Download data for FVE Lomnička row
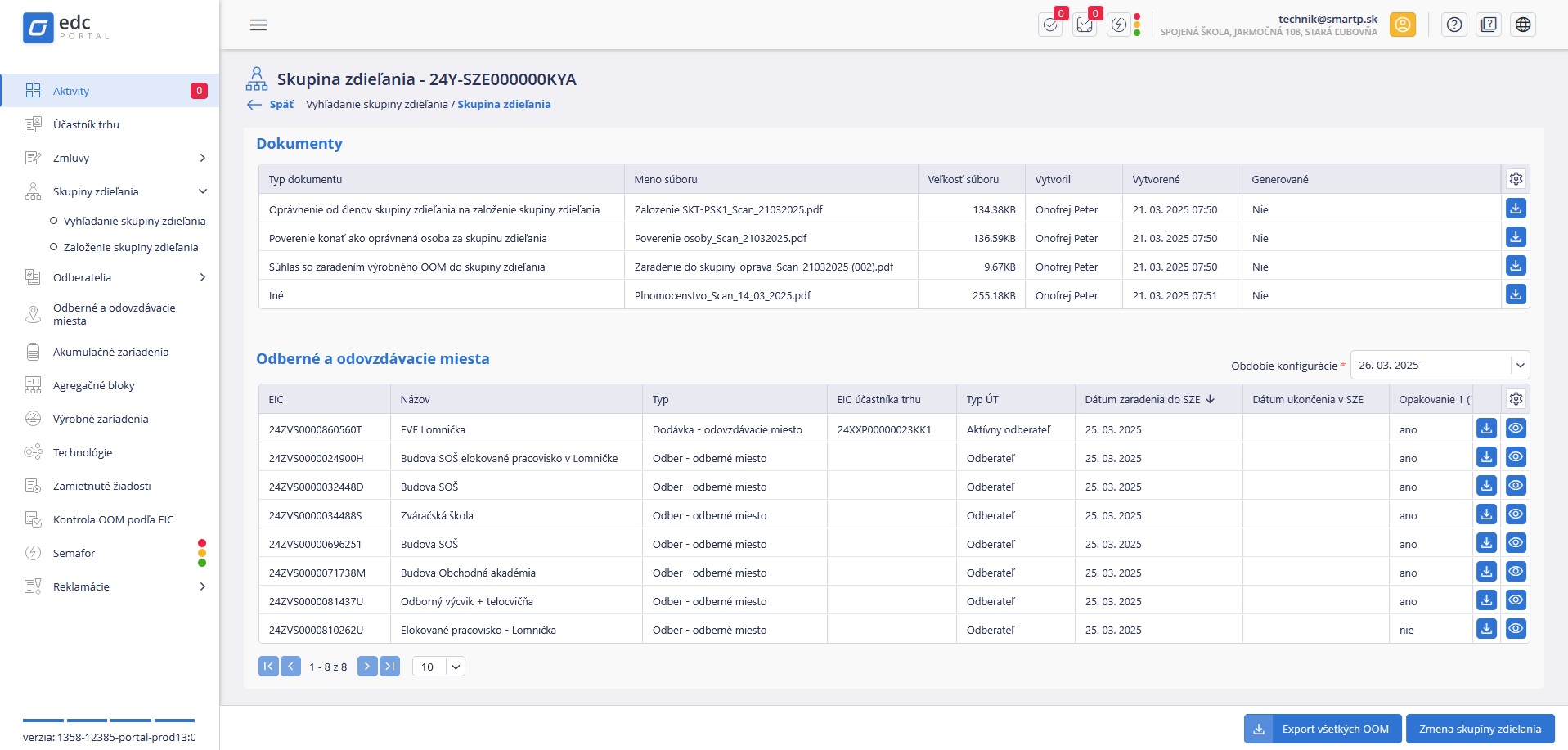The width and height of the screenshot is (1568, 750). click(x=1486, y=429)
